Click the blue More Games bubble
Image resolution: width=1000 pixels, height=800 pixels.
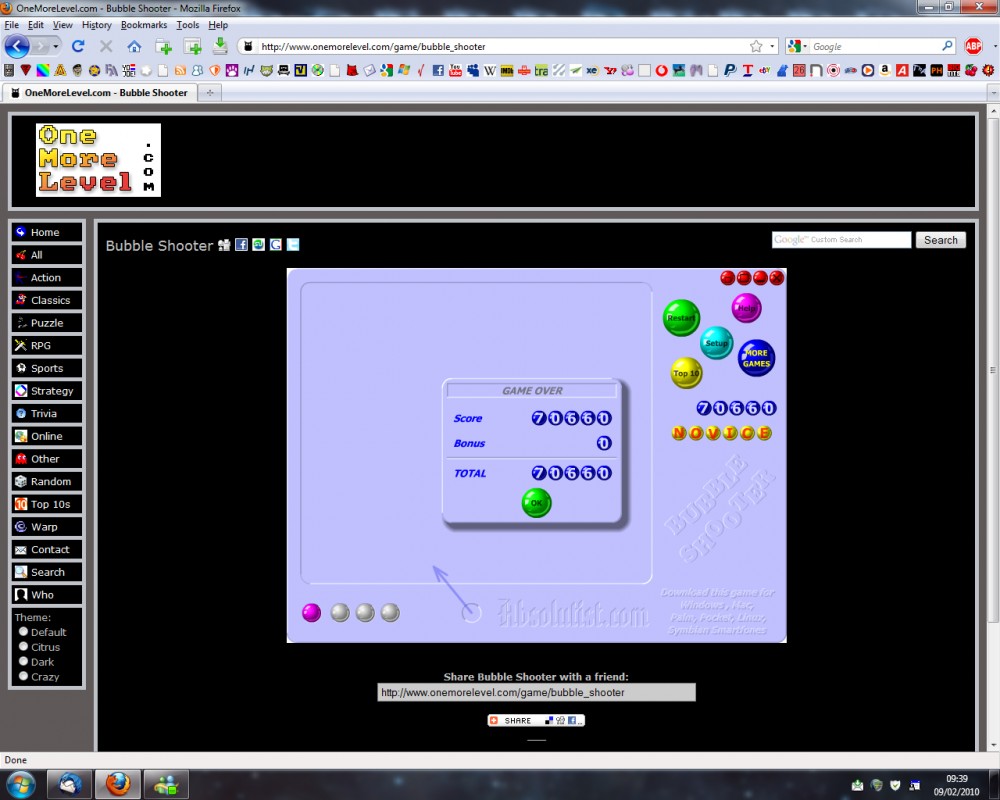tap(756, 358)
